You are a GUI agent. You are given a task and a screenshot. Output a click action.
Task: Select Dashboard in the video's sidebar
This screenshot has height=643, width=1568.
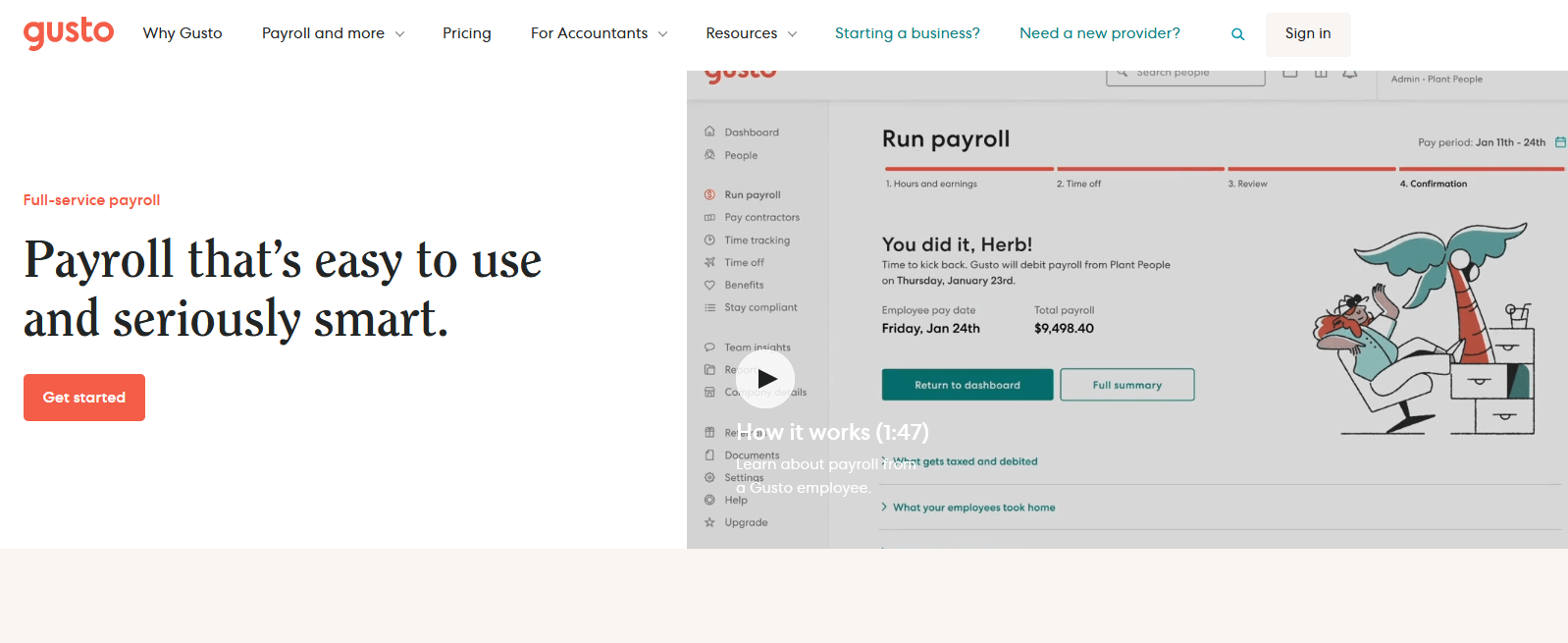[x=742, y=132]
